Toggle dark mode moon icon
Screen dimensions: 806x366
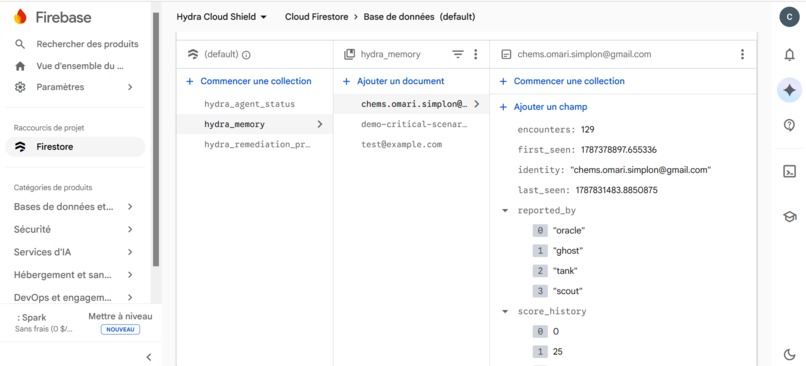click(789, 354)
